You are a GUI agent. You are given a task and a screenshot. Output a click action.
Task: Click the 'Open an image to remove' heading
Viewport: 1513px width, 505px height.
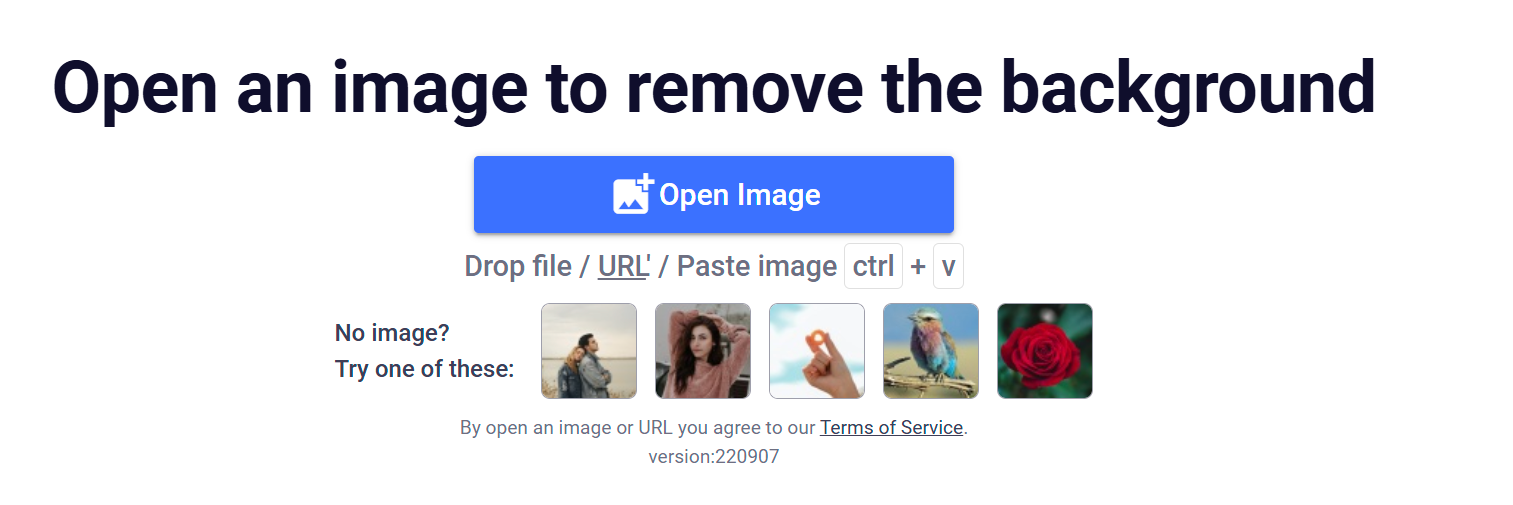[x=457, y=88]
